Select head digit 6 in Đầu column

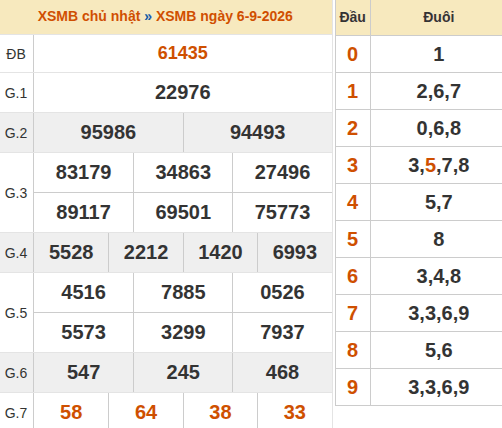(x=352, y=276)
